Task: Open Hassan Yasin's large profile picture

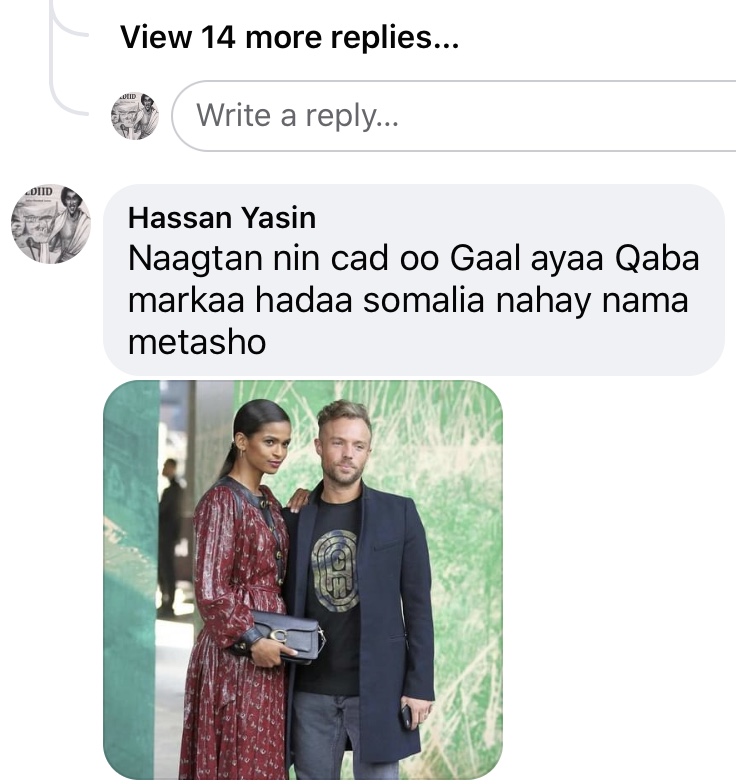Action: coord(50,224)
